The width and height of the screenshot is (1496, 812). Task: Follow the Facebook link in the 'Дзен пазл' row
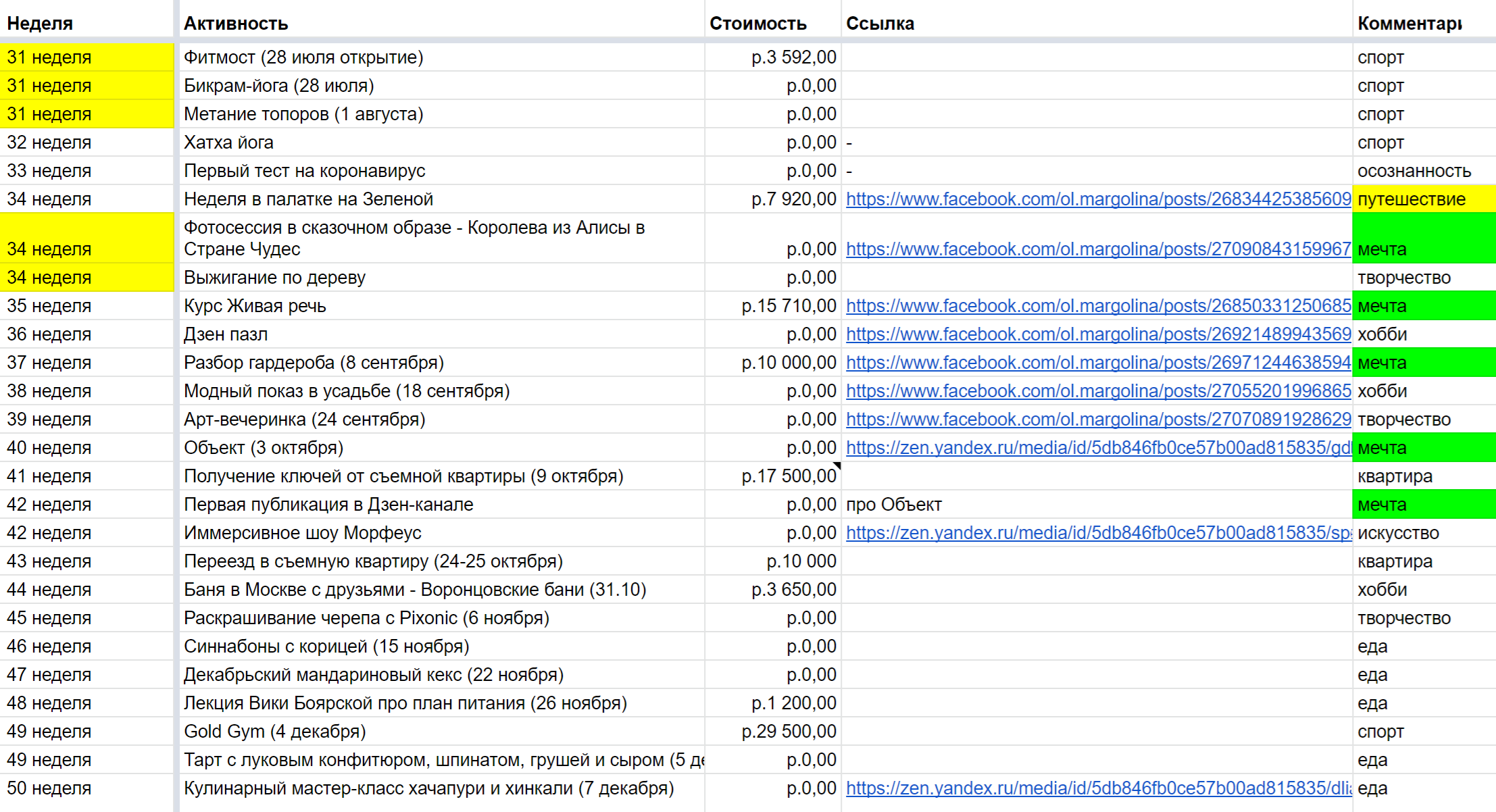pyautogui.click(x=1098, y=334)
